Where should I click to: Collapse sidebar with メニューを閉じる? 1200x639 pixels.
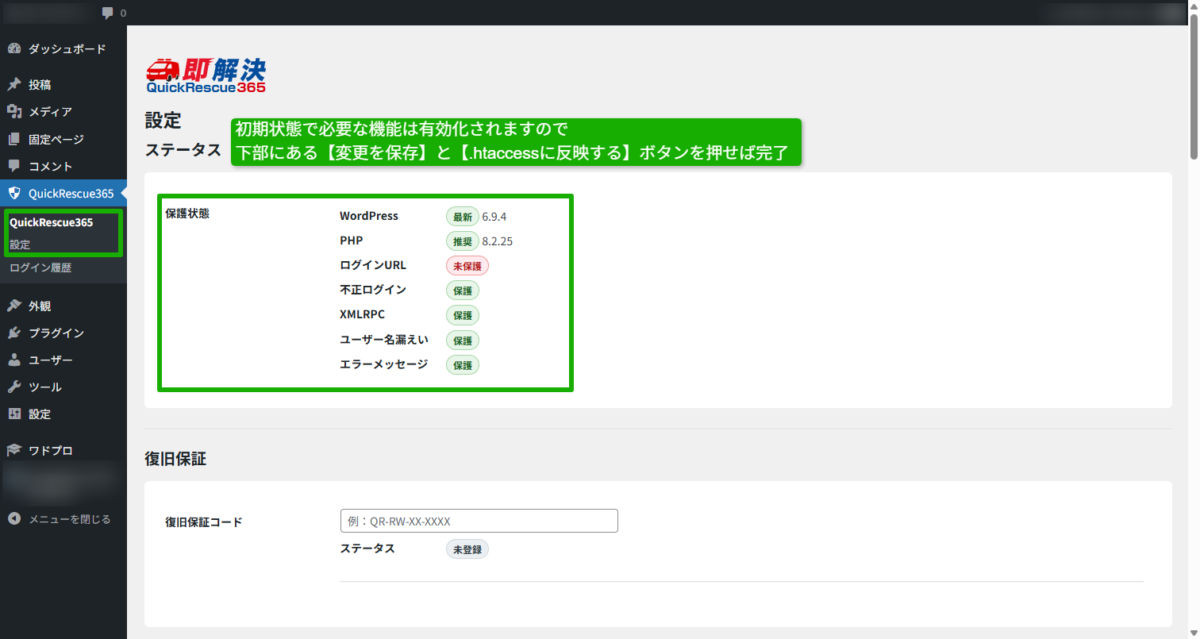tap(60, 519)
